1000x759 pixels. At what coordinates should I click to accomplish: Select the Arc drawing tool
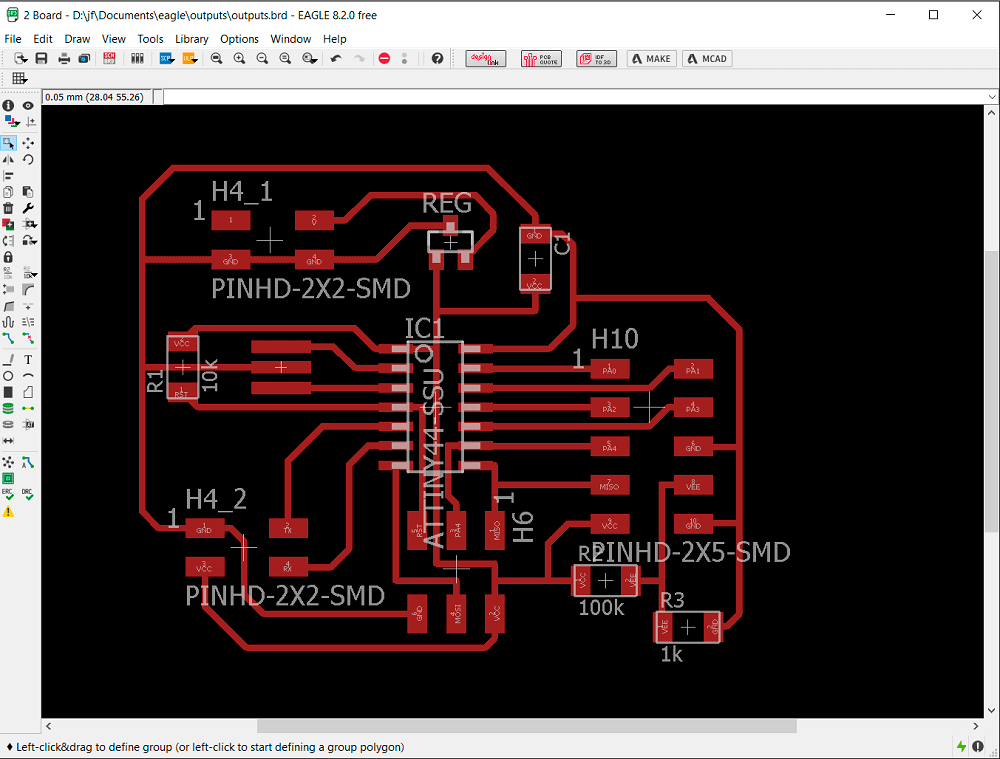[x=28, y=376]
